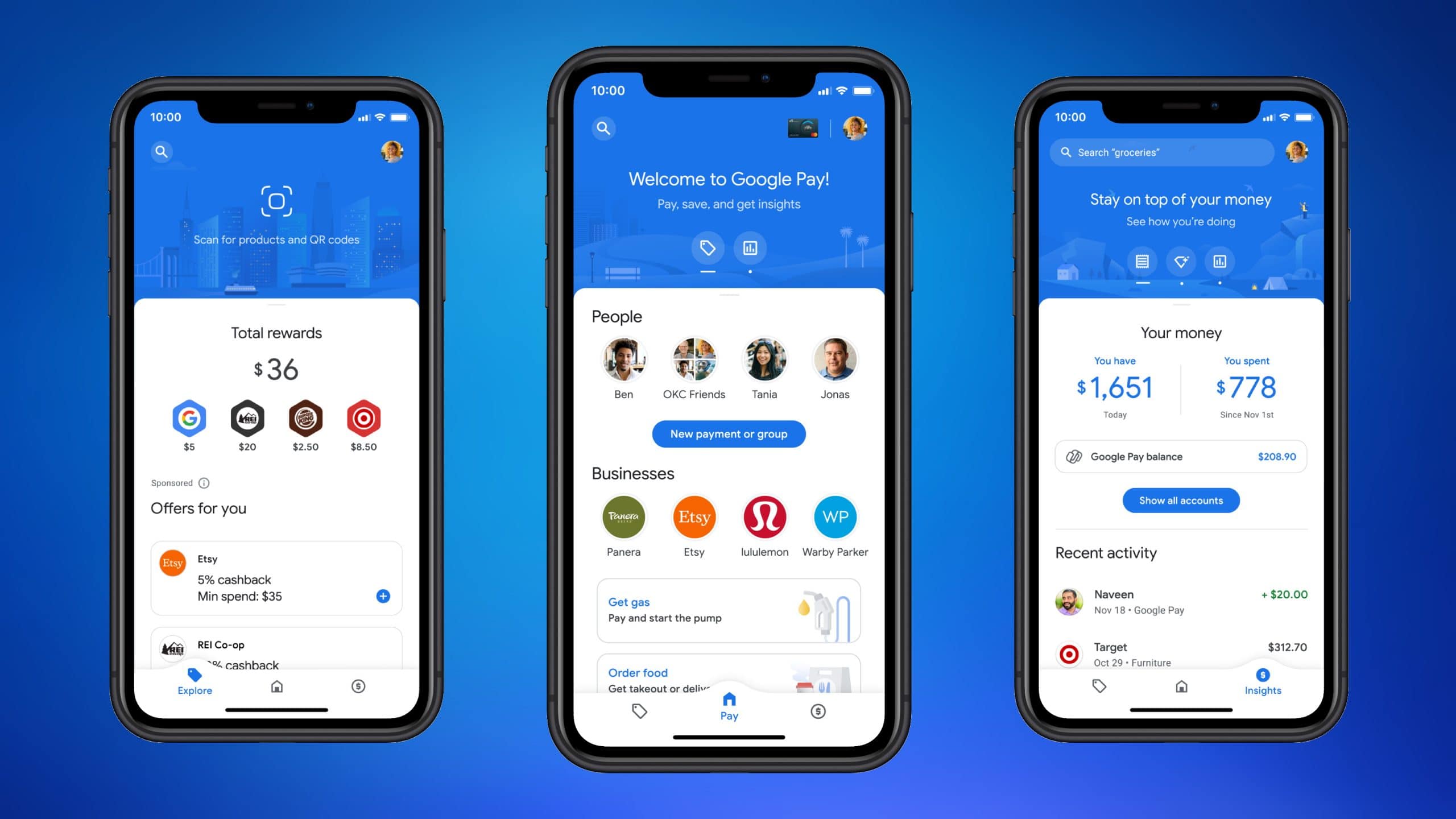Click New payment or group button
The height and width of the screenshot is (819, 1456).
point(728,433)
